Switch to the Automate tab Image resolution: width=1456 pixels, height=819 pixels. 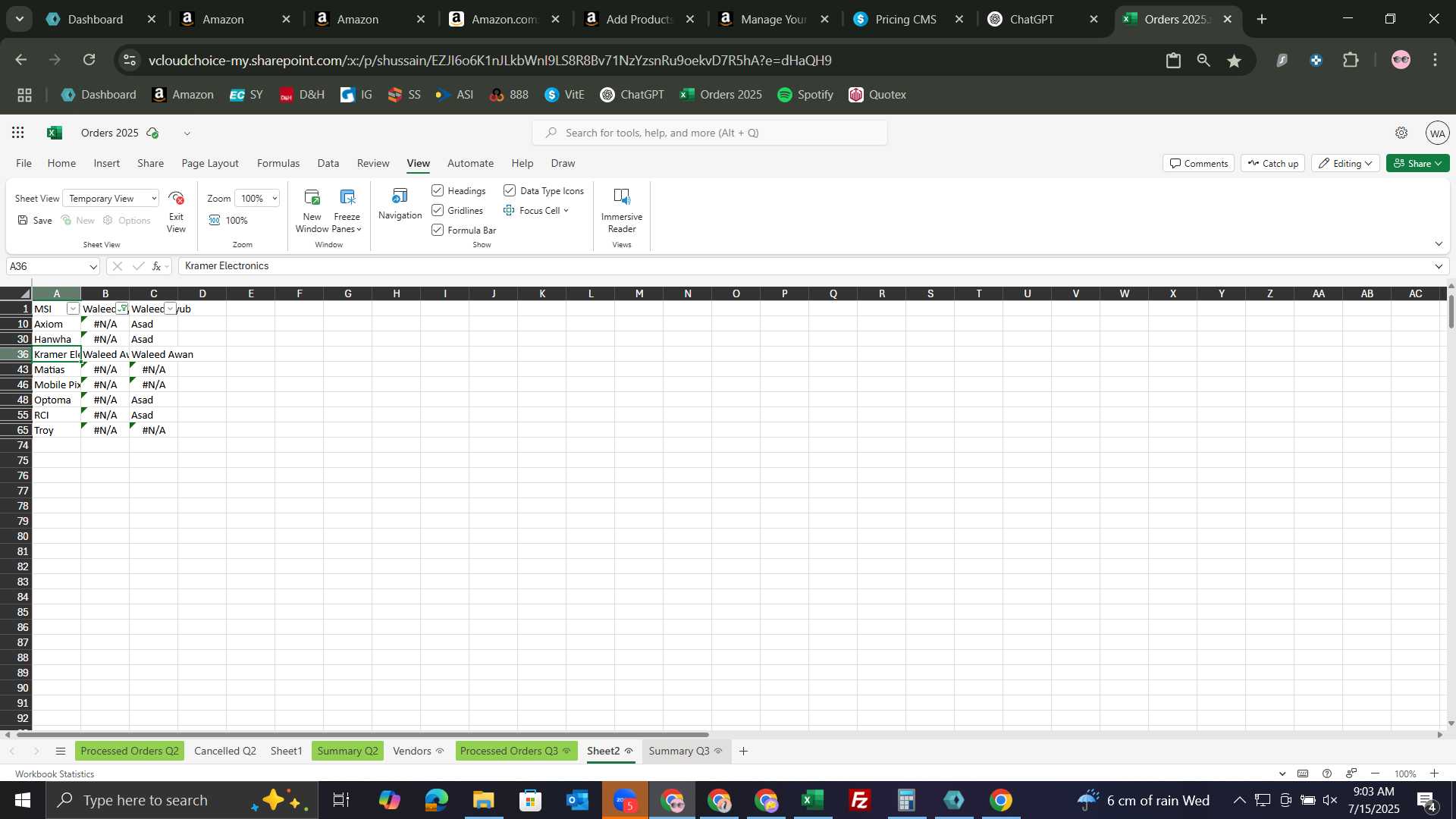tap(470, 163)
